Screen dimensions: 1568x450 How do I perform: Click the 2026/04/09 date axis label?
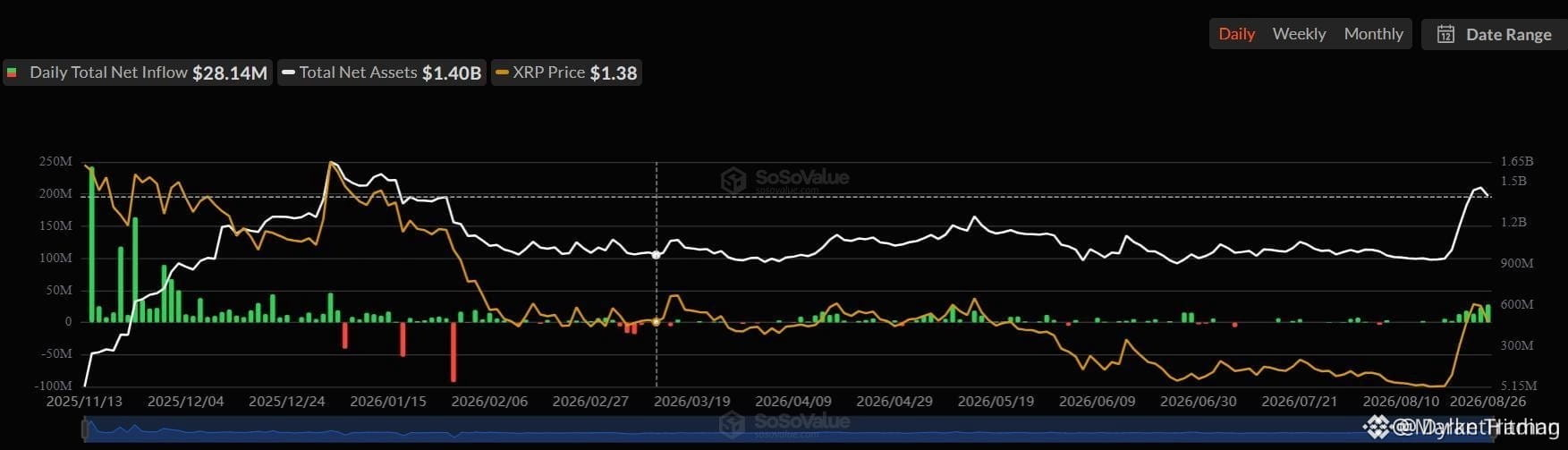(793, 401)
